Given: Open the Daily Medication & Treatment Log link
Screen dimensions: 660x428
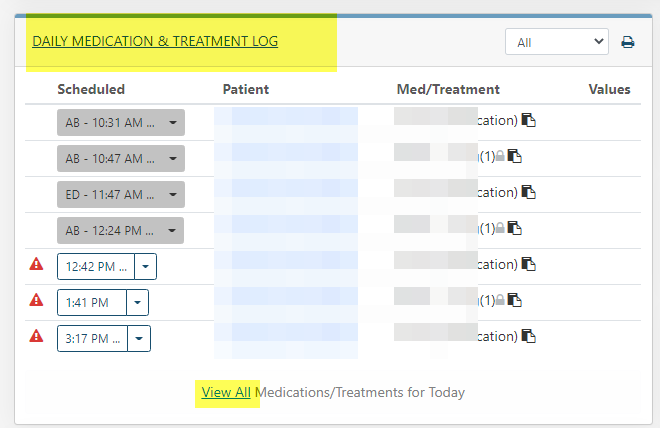Looking at the screenshot, I should 155,41.
